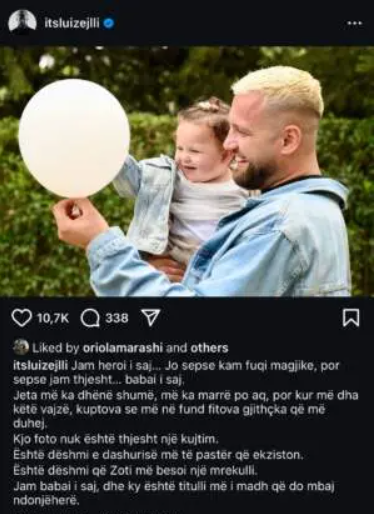374x514 pixels.
Task: Tap the white balloon in the photo
Action: click(74, 139)
